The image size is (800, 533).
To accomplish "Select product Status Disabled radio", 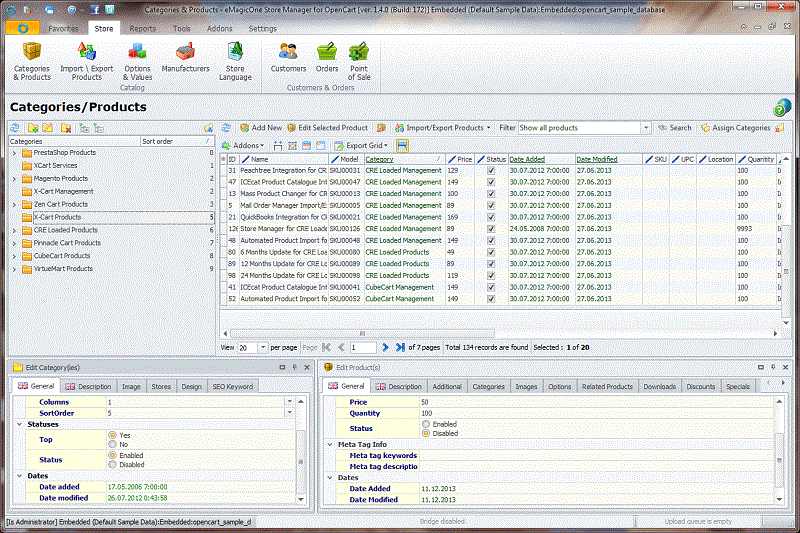I will [x=426, y=433].
